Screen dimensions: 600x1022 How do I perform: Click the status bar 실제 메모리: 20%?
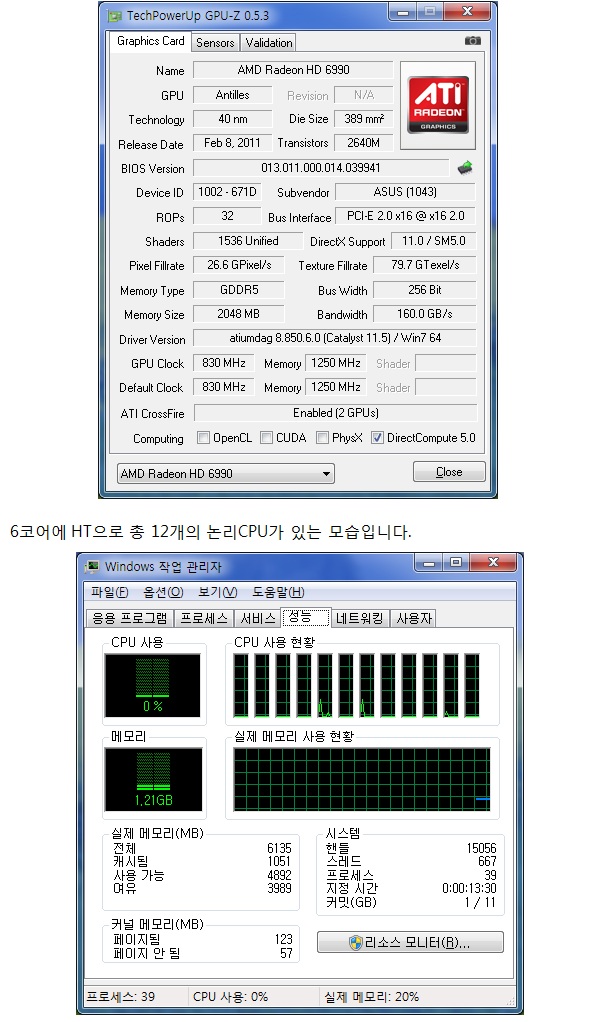pos(371,997)
